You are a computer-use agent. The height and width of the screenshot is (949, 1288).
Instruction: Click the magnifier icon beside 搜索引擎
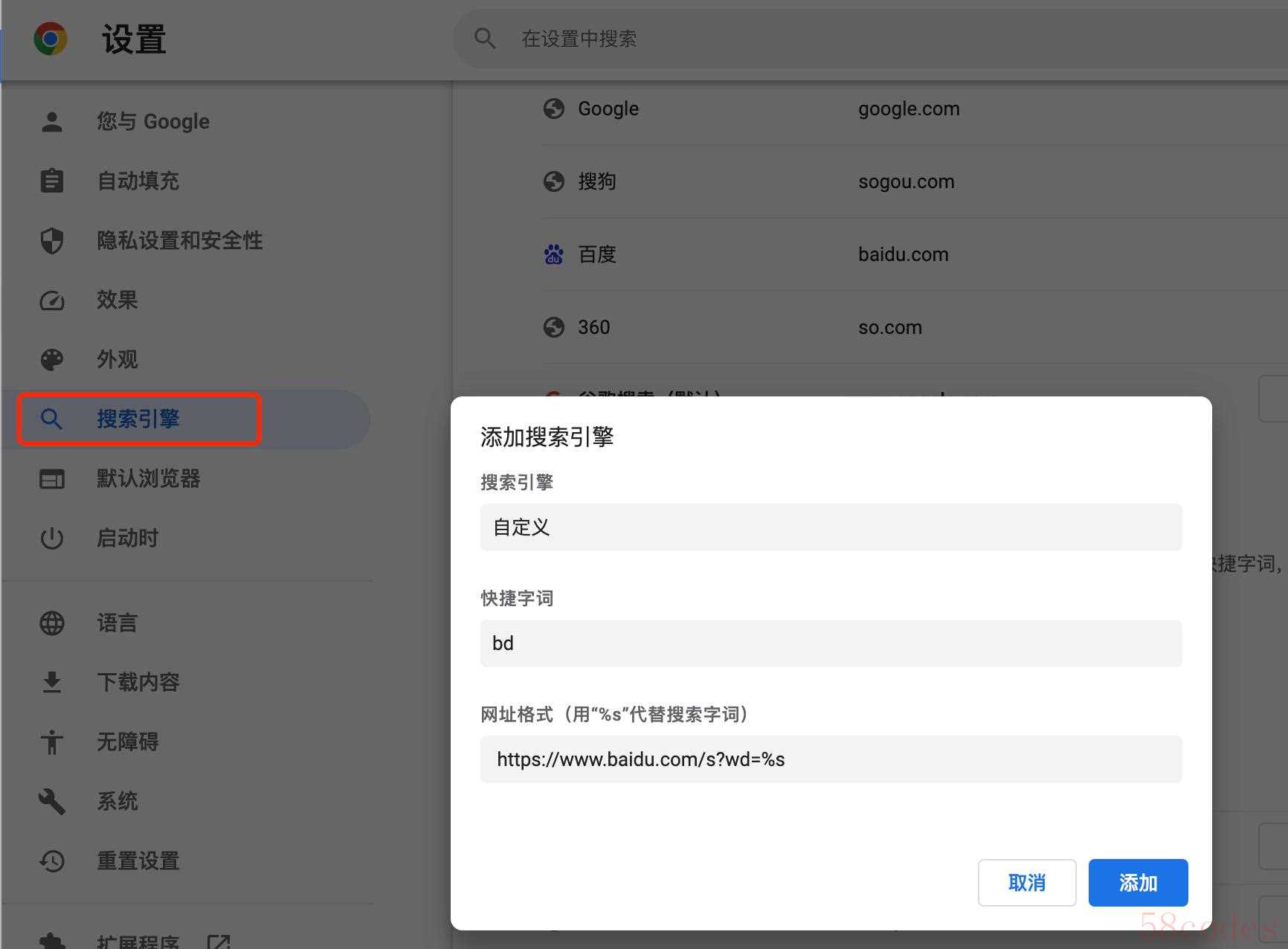coord(51,419)
